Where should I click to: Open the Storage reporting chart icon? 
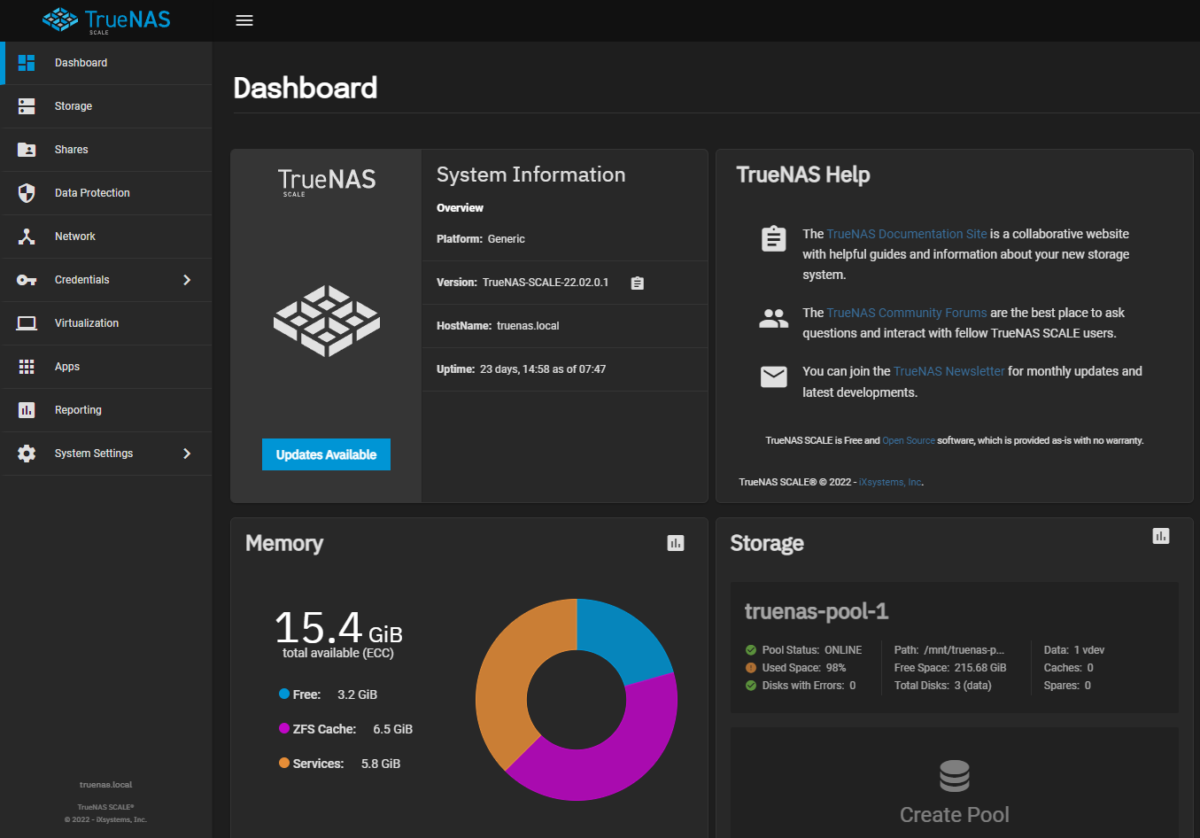1160,535
